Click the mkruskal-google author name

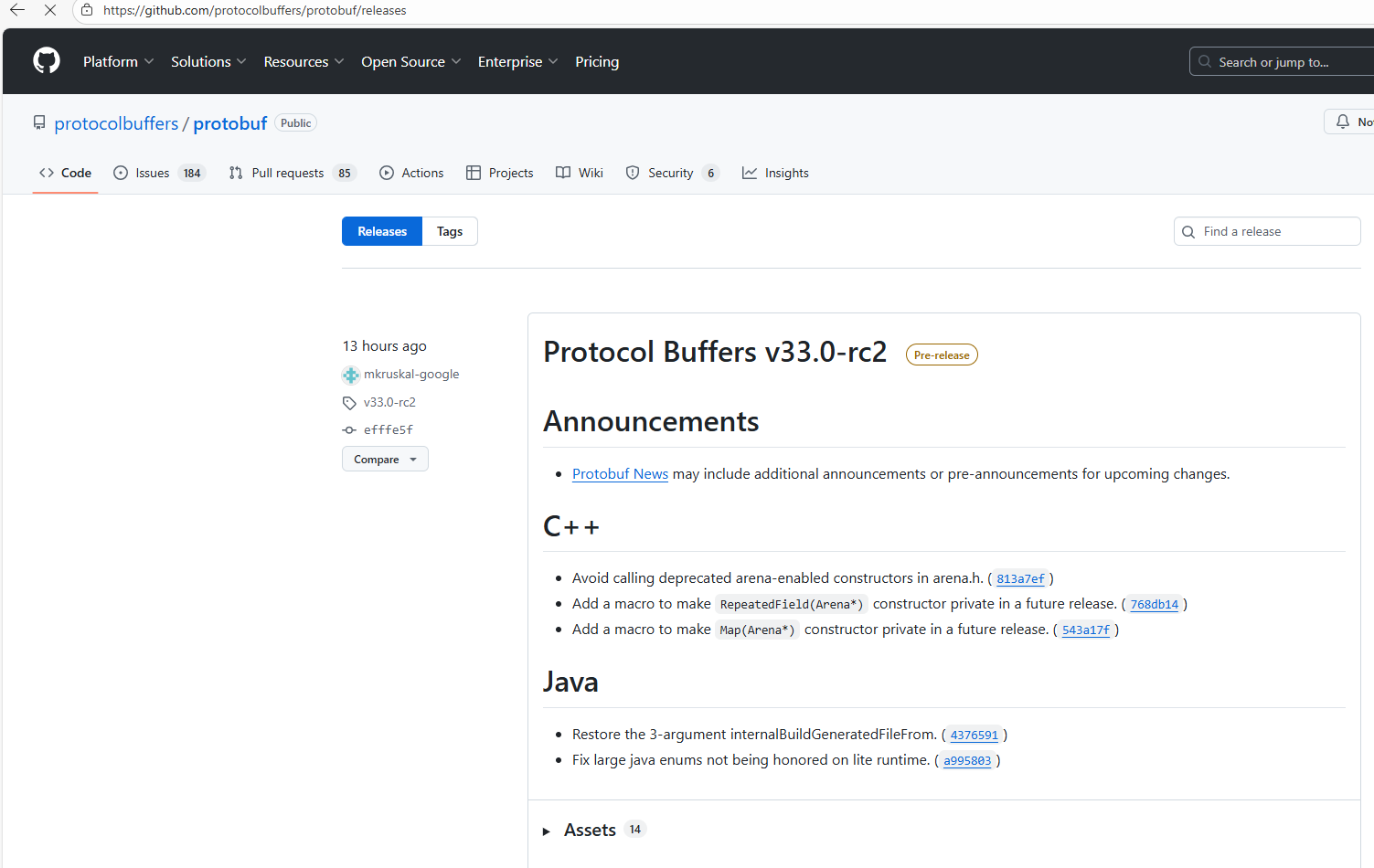point(411,375)
